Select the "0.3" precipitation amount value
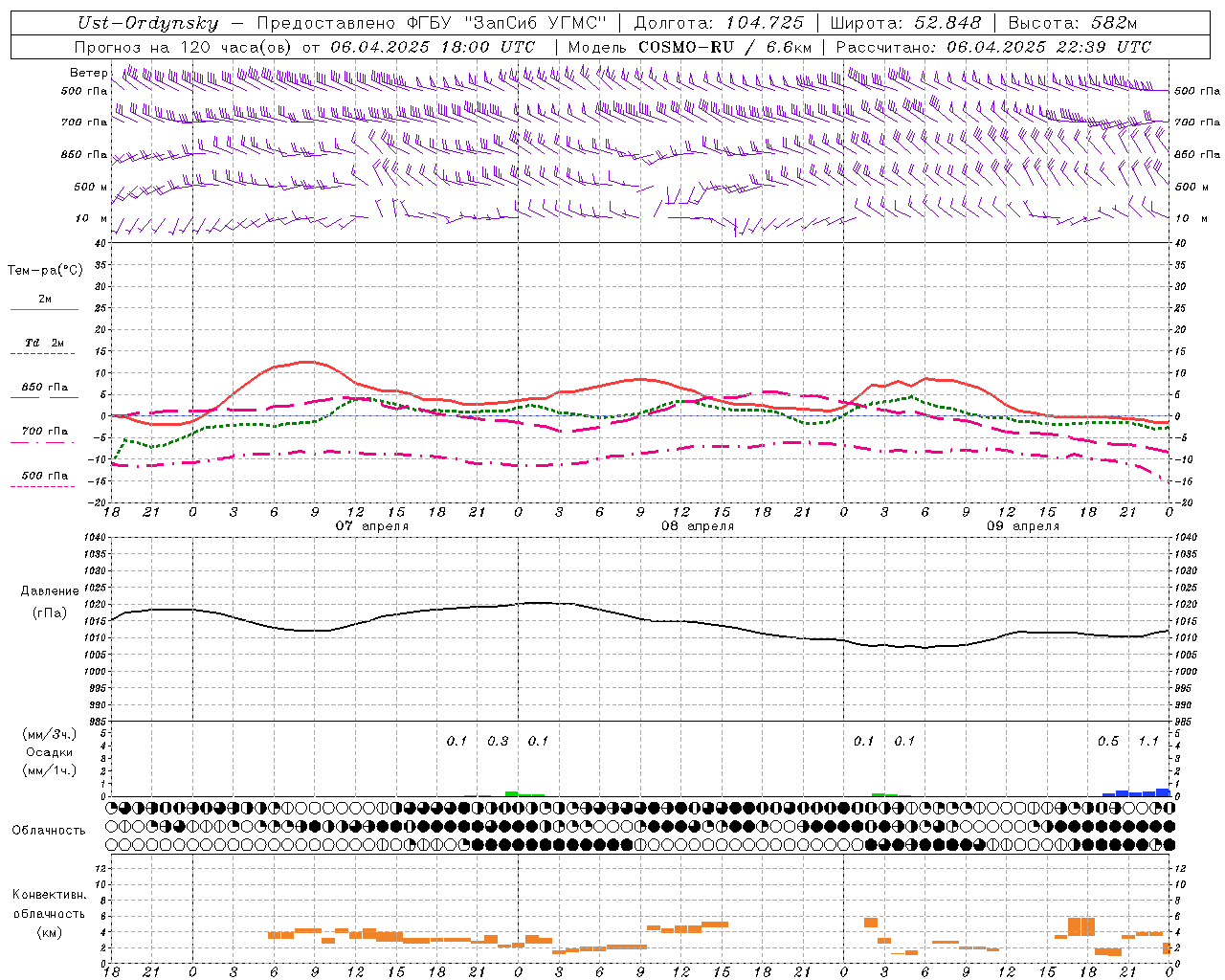This screenshot has width=1225, height=980. pyautogui.click(x=498, y=741)
